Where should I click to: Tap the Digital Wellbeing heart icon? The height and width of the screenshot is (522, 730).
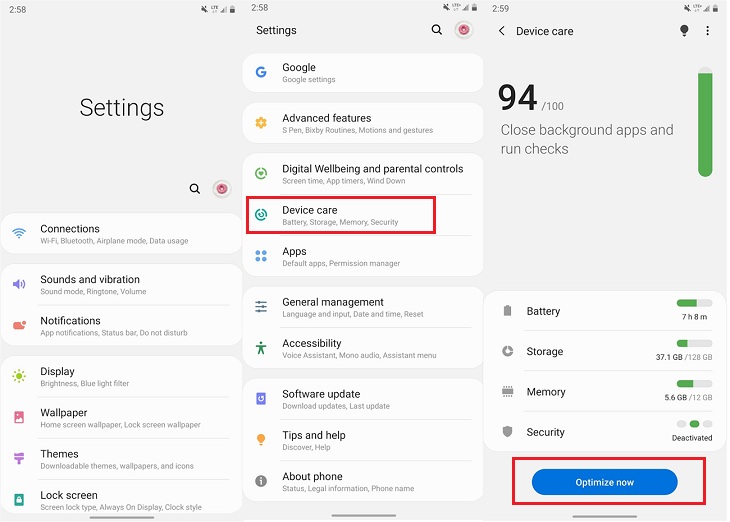[261, 173]
